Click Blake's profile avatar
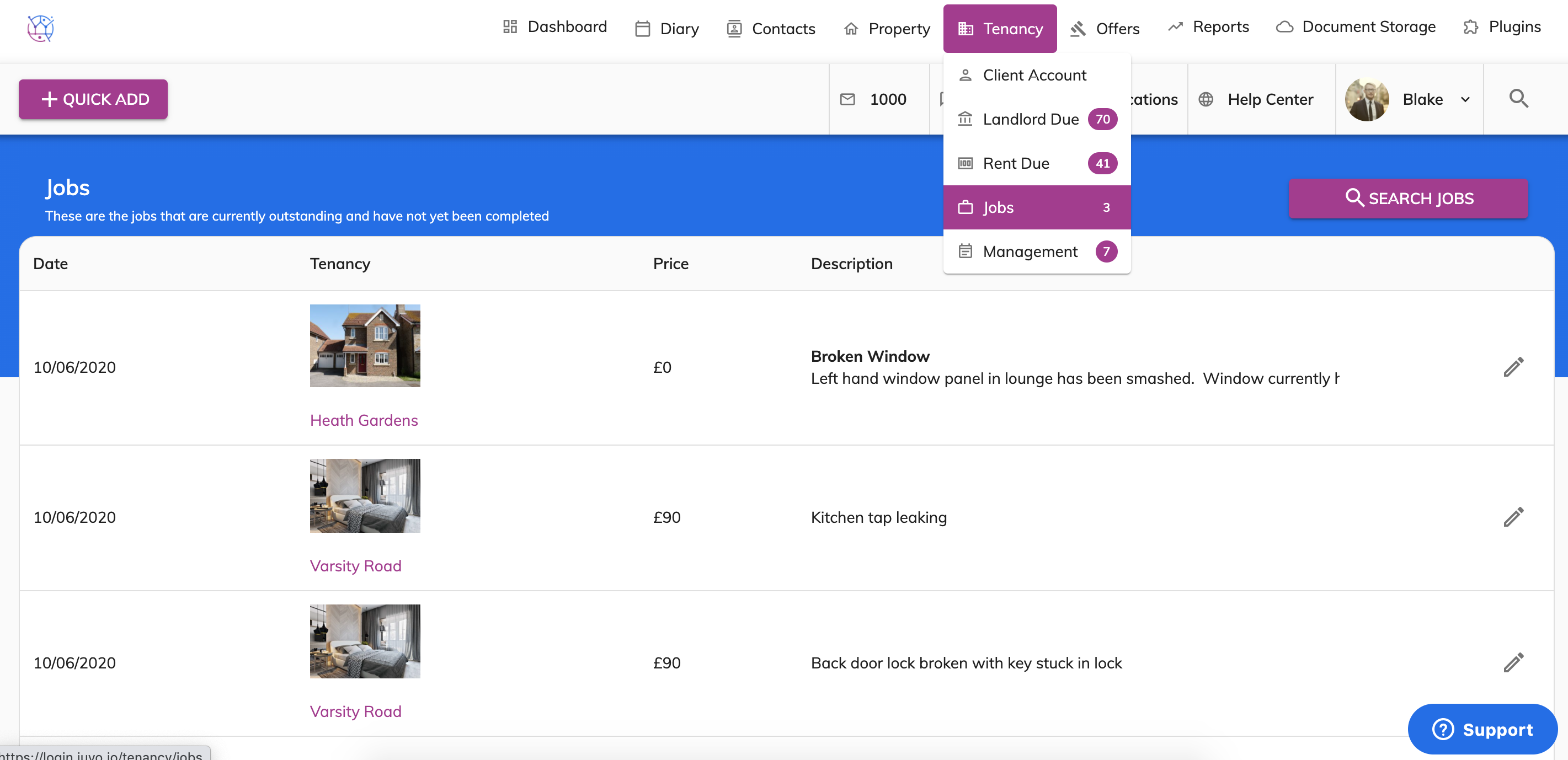This screenshot has height=760, width=1568. 1367,99
